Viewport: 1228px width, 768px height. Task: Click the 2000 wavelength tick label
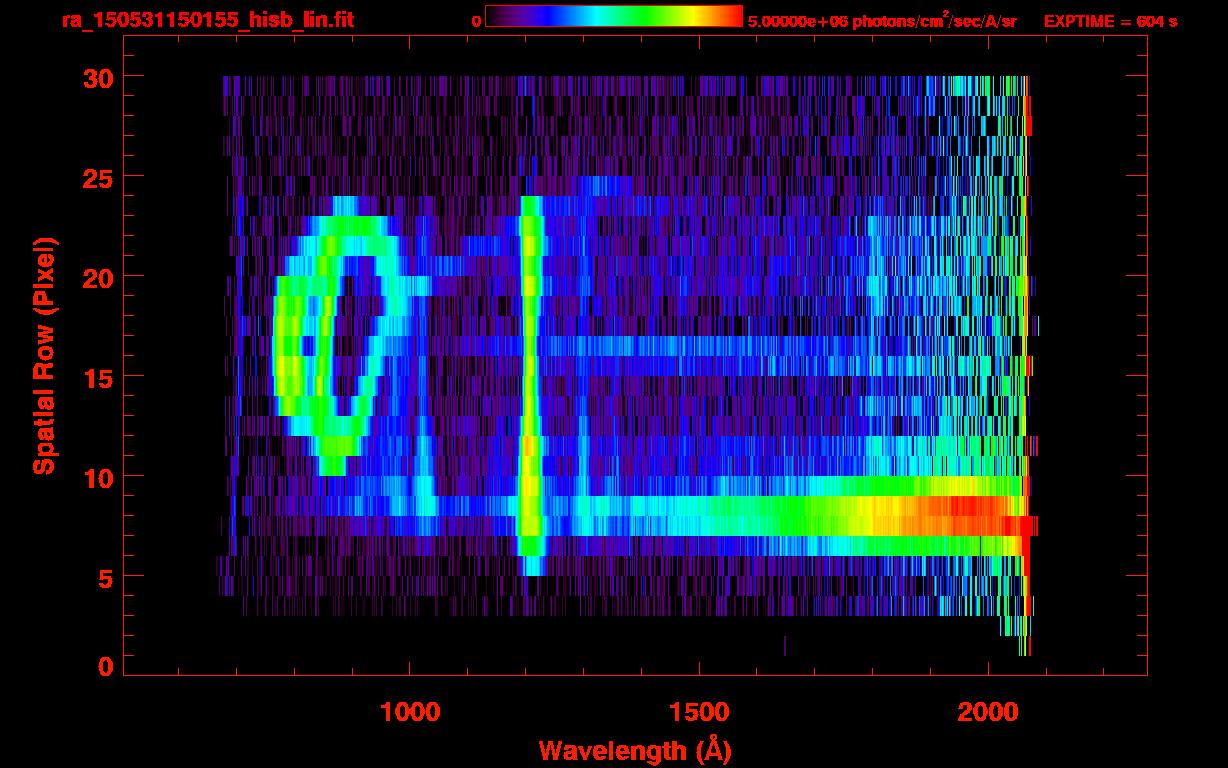987,712
